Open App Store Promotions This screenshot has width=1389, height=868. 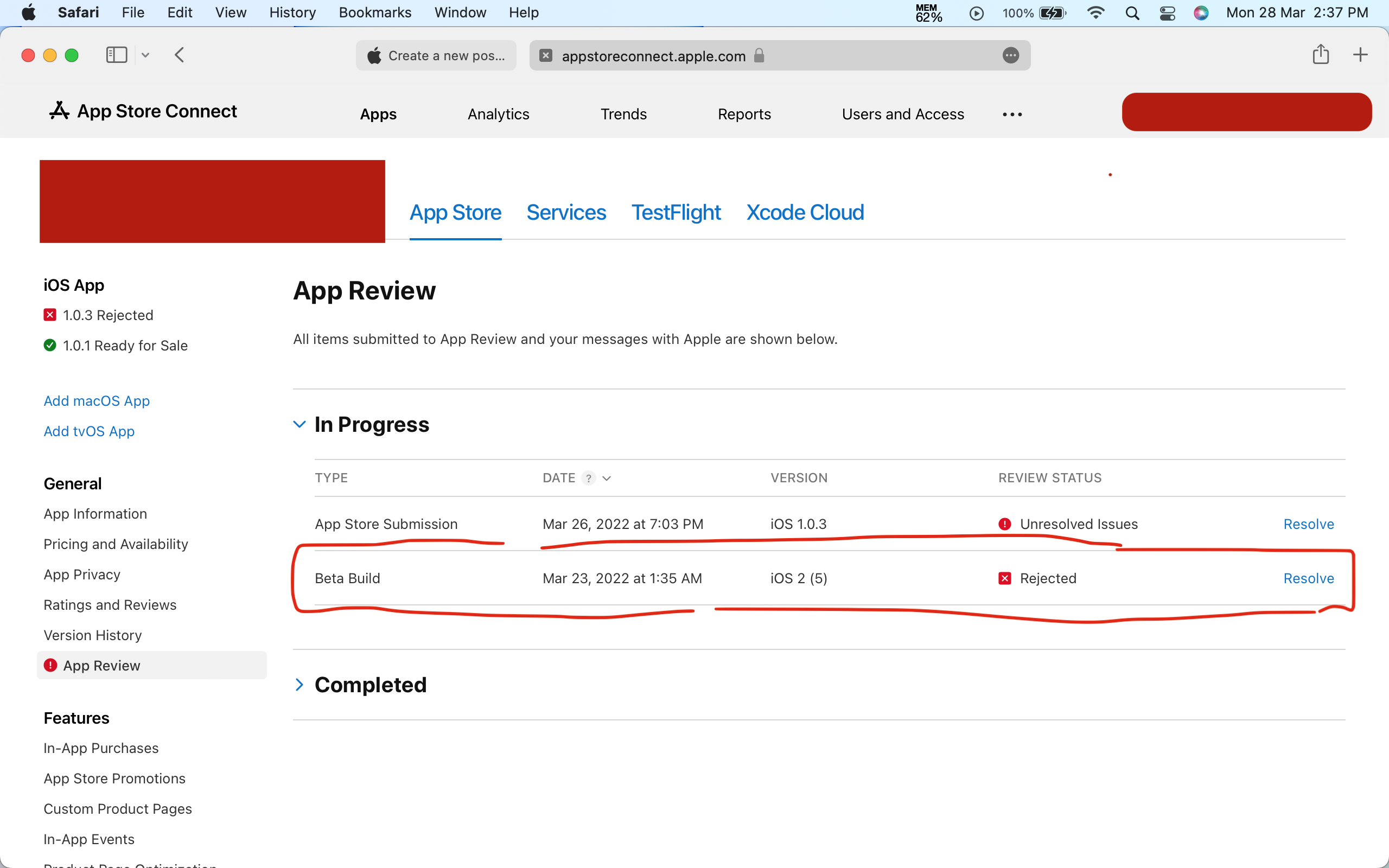tap(115, 778)
